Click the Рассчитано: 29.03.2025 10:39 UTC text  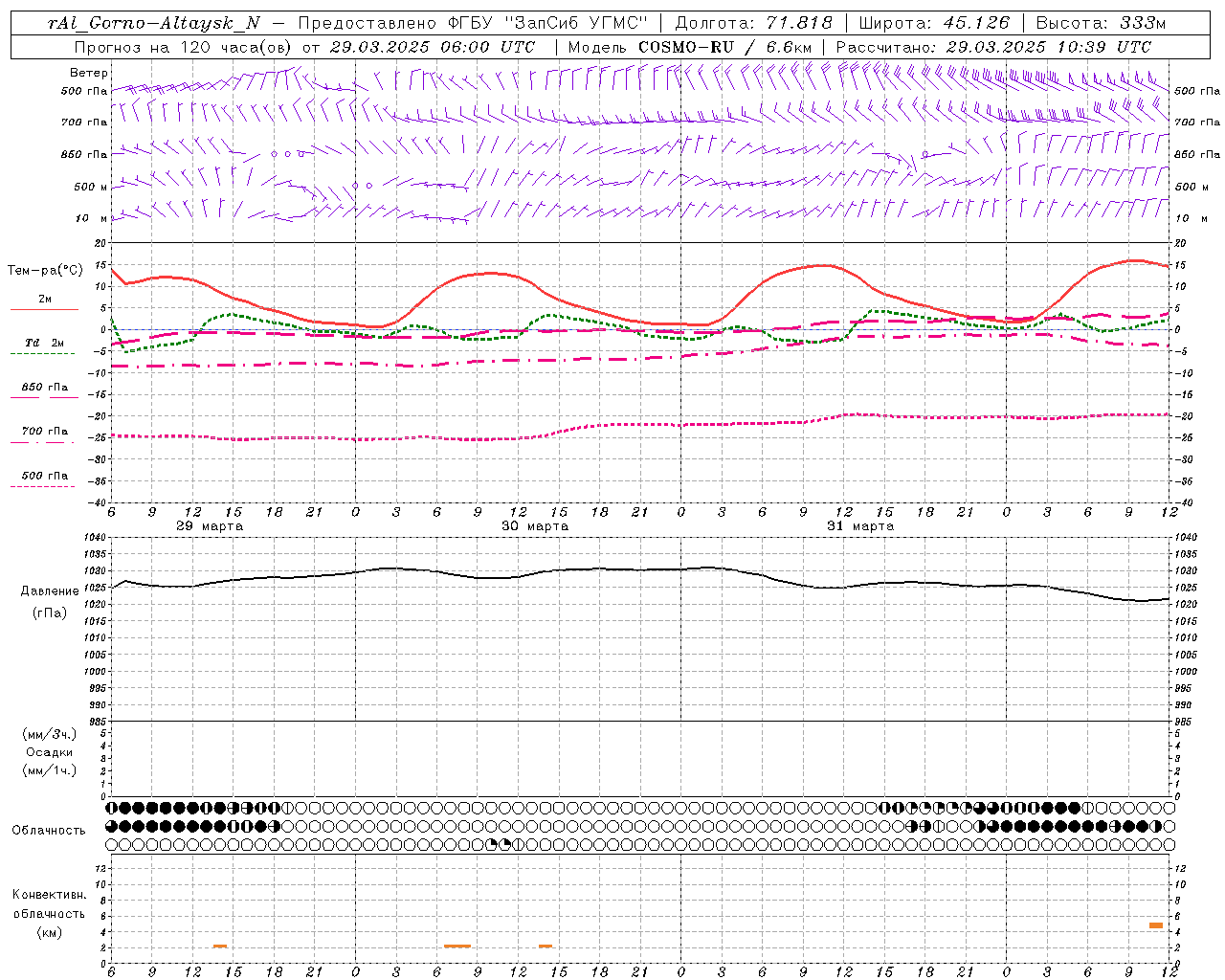point(993,47)
